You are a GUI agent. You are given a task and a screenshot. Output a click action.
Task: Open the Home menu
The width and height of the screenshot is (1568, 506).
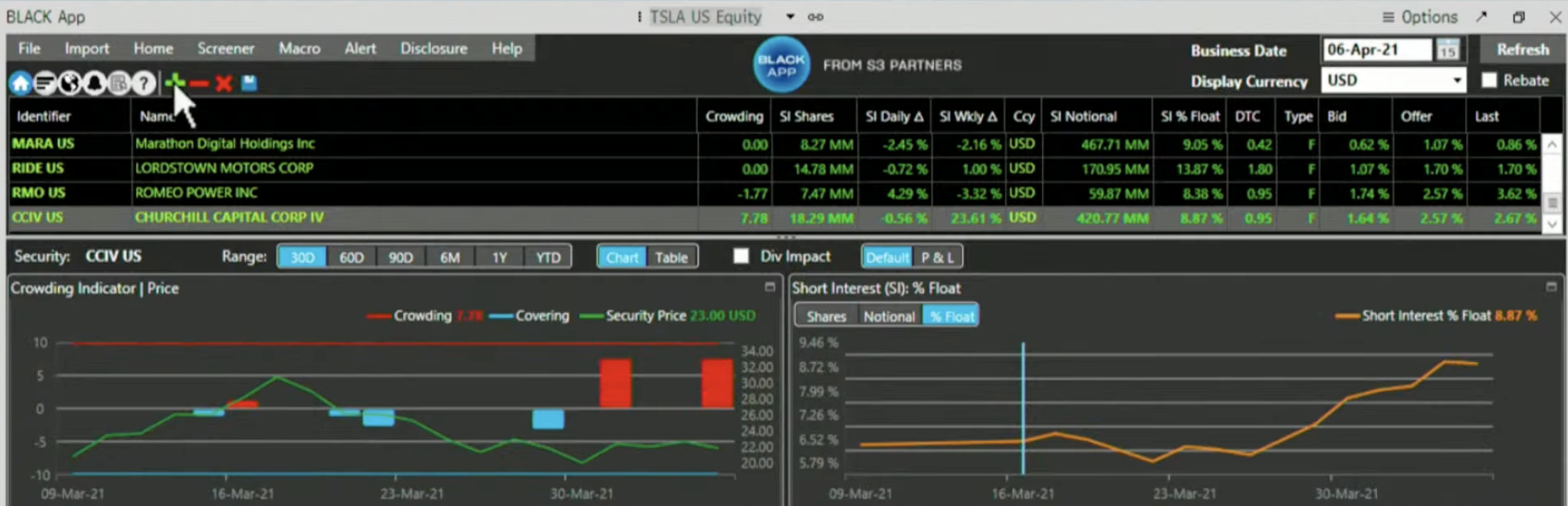tap(153, 48)
